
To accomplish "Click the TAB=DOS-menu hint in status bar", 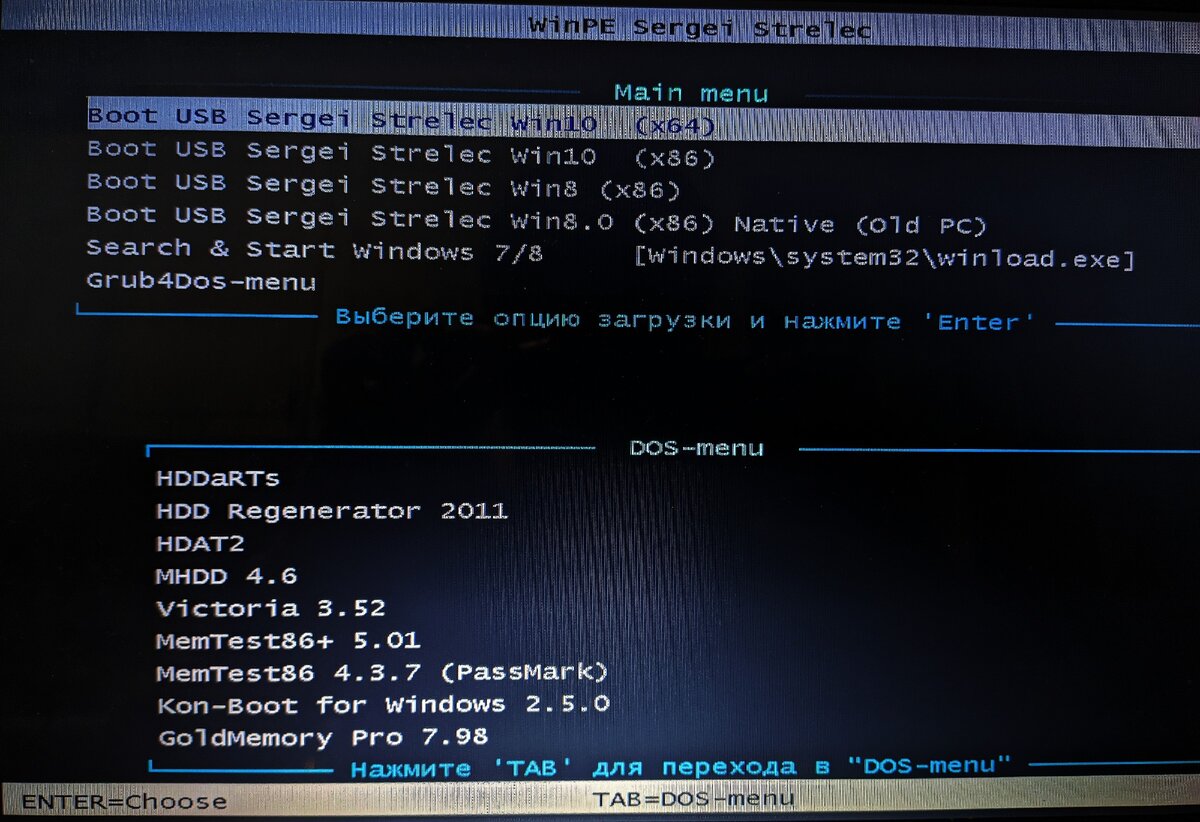I will point(694,798).
